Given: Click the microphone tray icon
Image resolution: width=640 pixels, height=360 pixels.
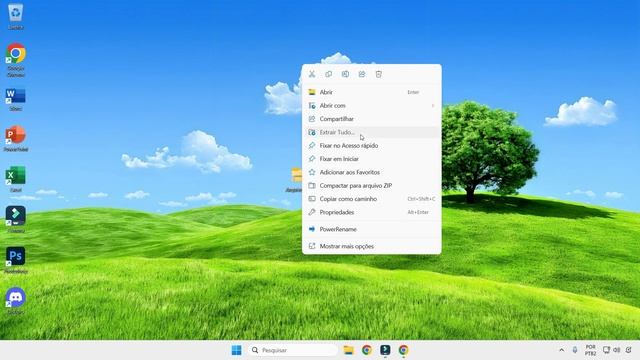Looking at the screenshot, I should pyautogui.click(x=575, y=350).
